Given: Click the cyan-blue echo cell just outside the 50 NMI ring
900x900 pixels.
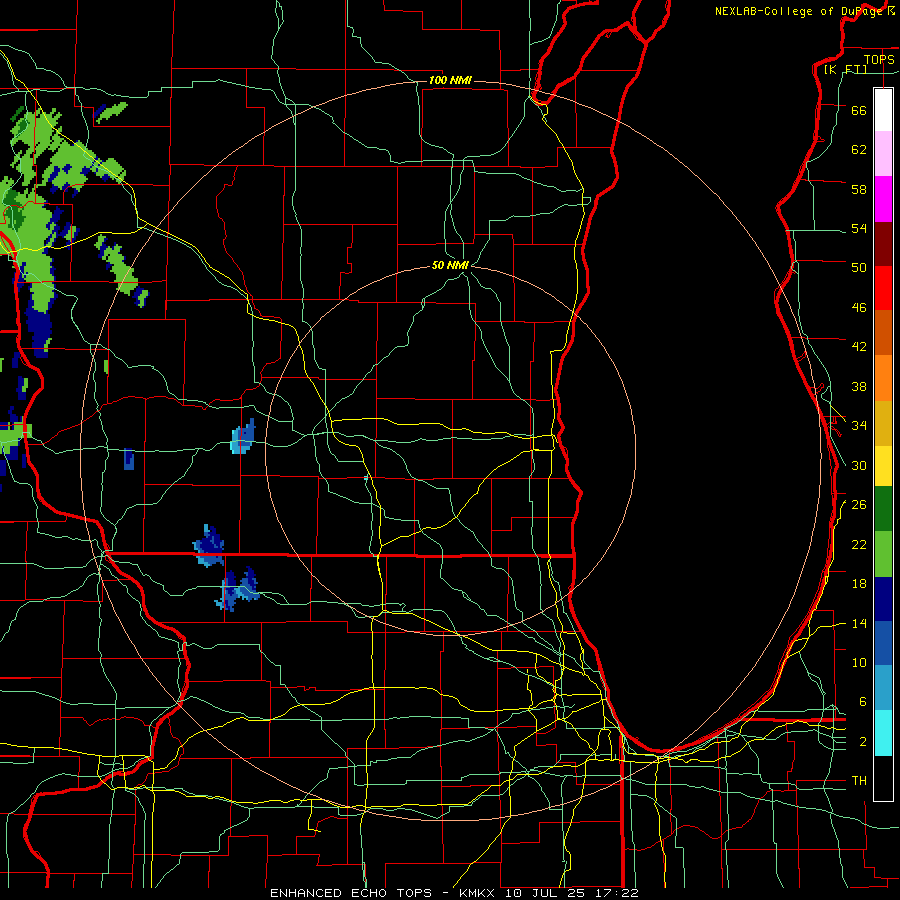Looking at the screenshot, I should coord(243,437).
